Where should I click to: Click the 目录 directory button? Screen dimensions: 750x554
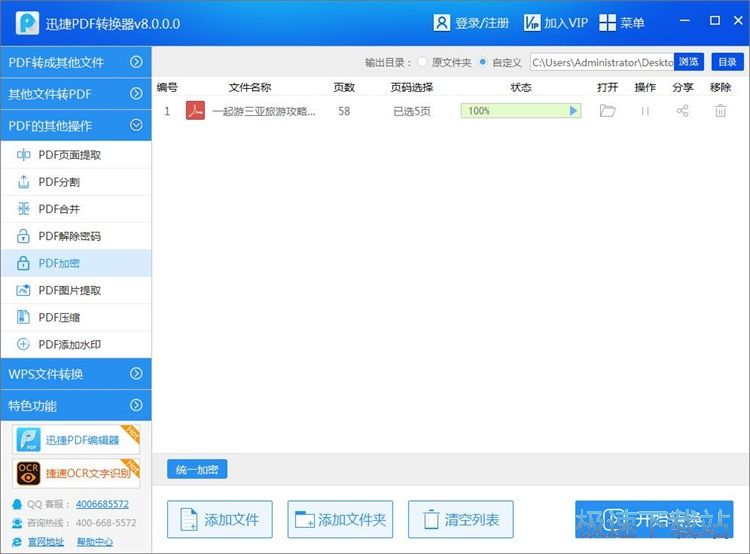pyautogui.click(x=728, y=62)
